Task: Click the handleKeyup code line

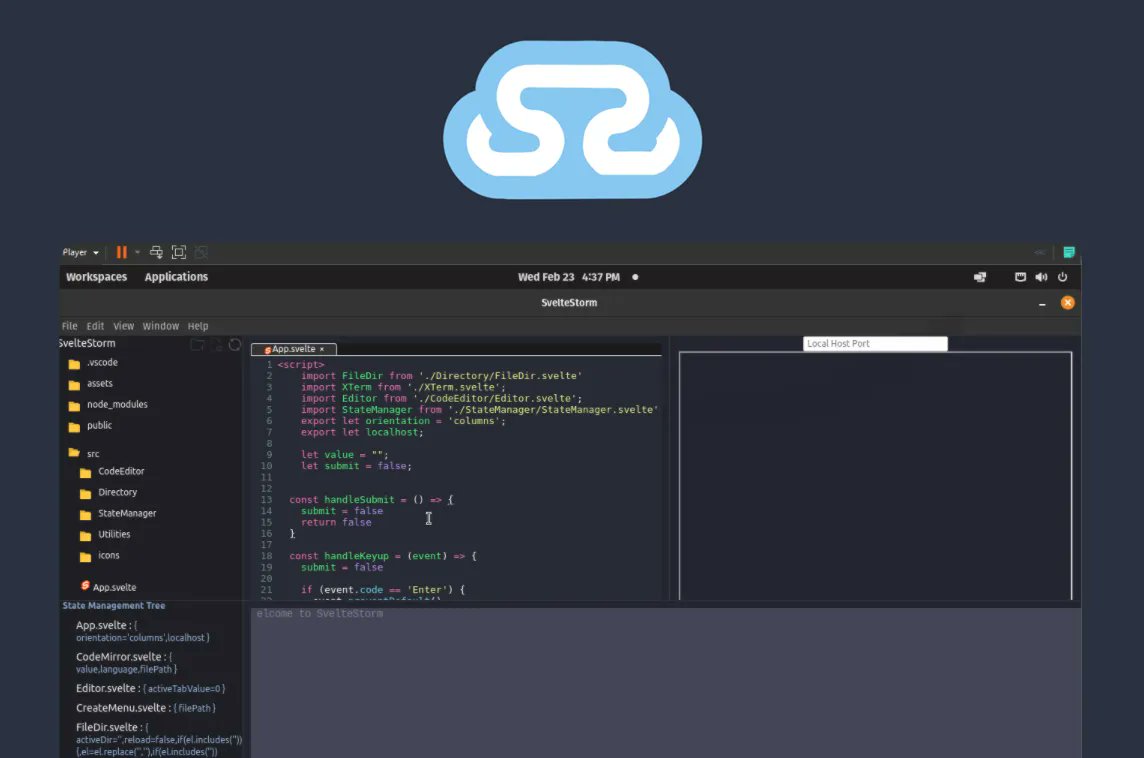Action: (x=382, y=556)
